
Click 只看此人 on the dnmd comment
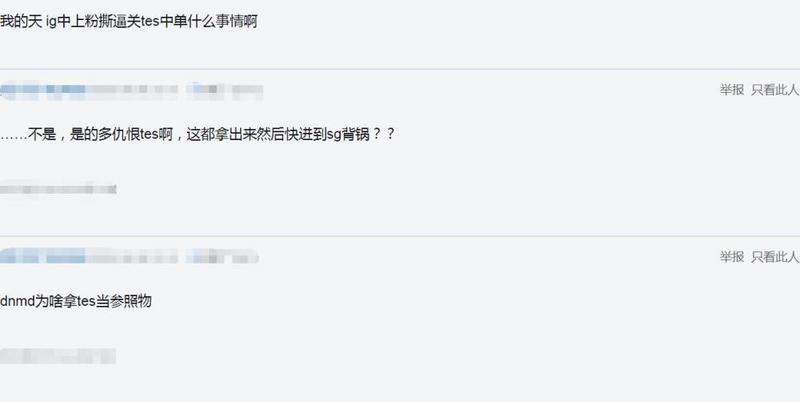[775, 257]
